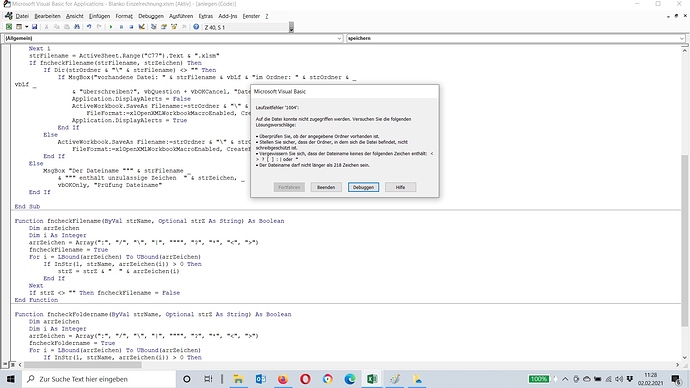This screenshot has height=388, width=690.
Task: Open the Einfügen menu
Action: click(99, 16)
